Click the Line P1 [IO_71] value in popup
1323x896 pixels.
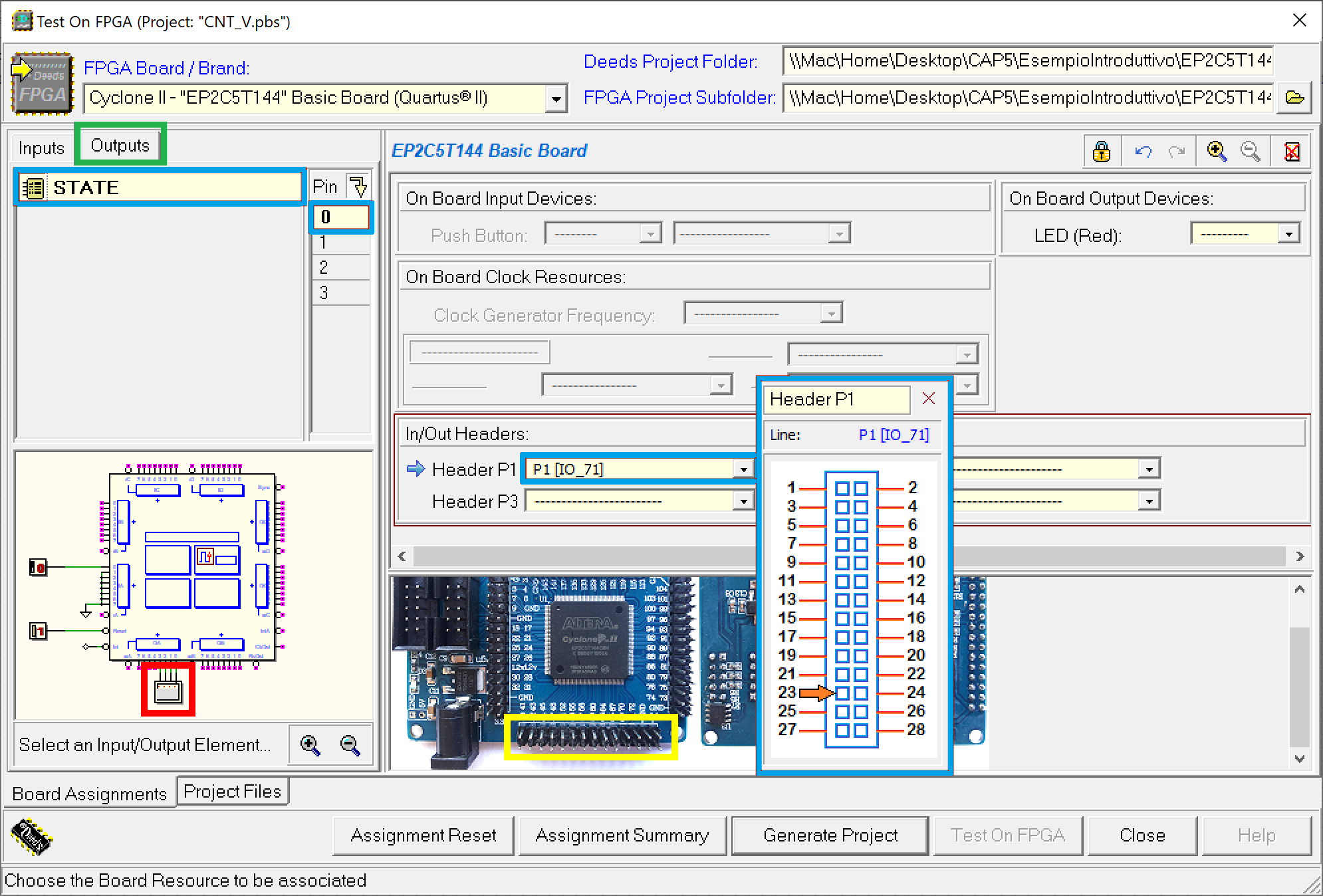894,435
